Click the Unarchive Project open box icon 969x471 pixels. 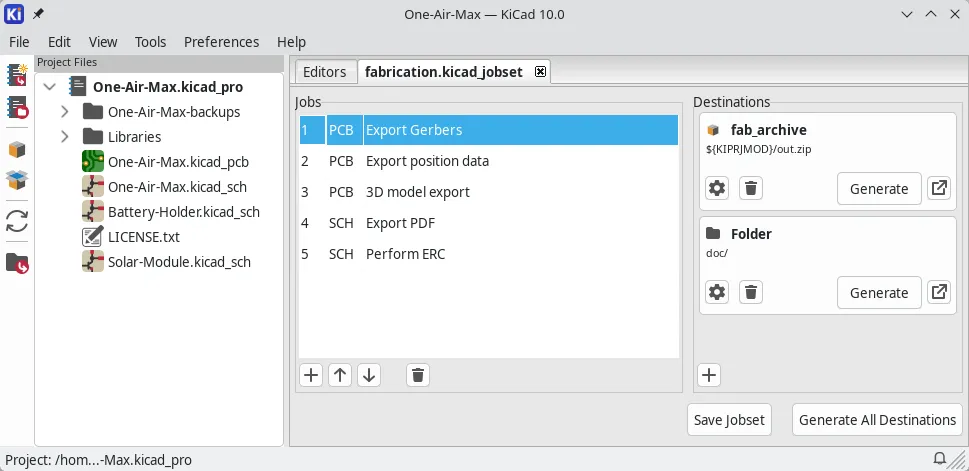click(x=17, y=180)
